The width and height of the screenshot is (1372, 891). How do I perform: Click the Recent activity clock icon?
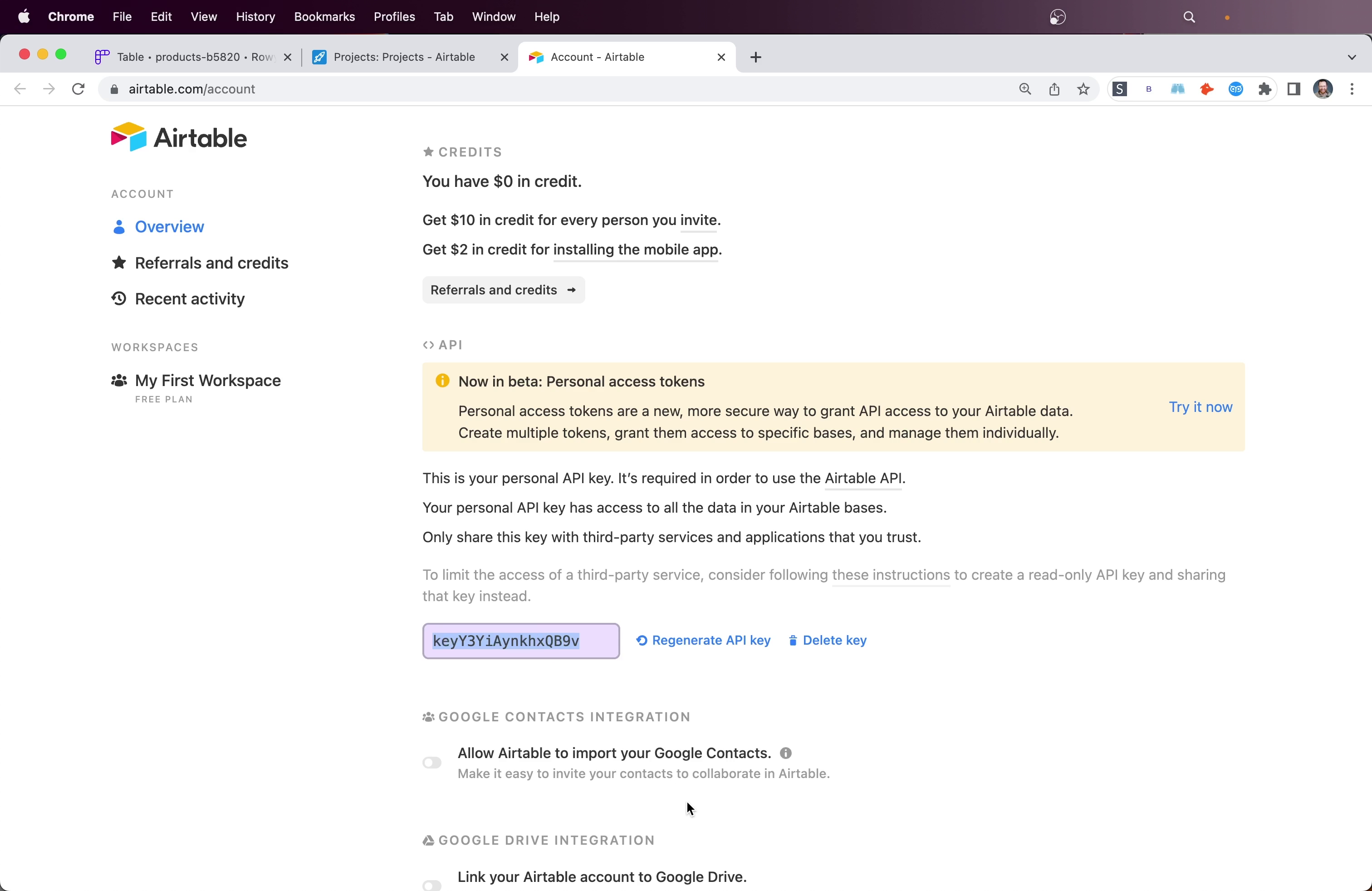(x=118, y=298)
